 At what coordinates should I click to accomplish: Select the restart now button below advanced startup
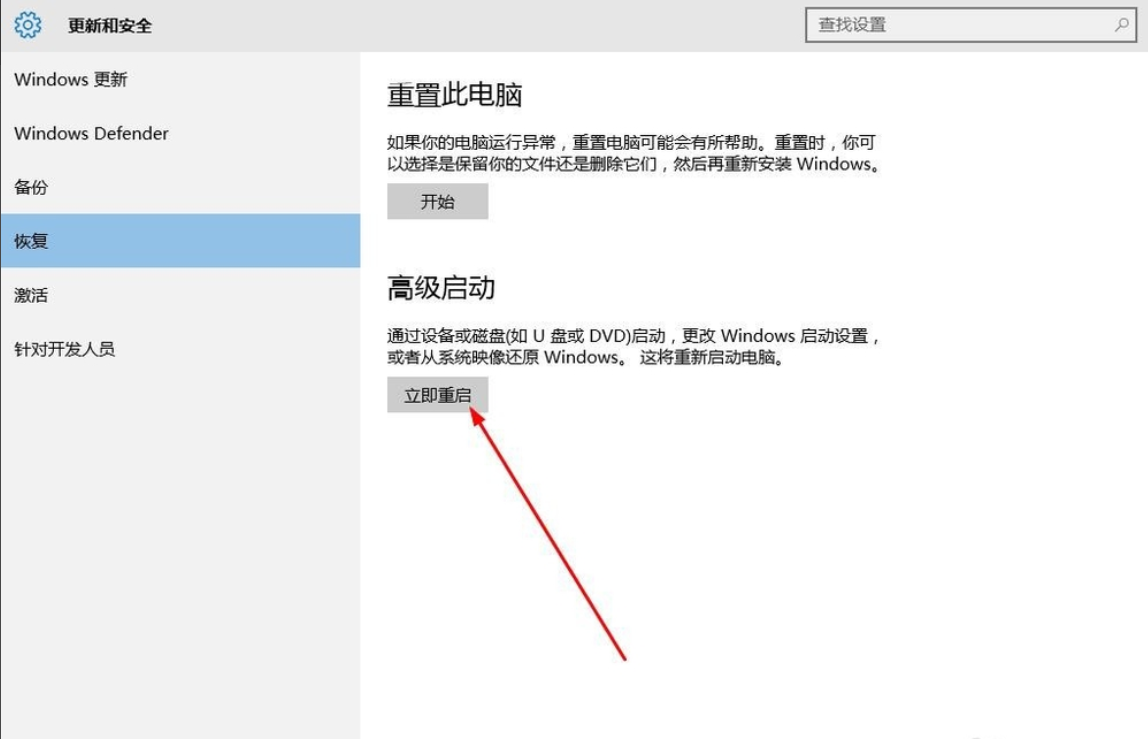click(x=437, y=395)
